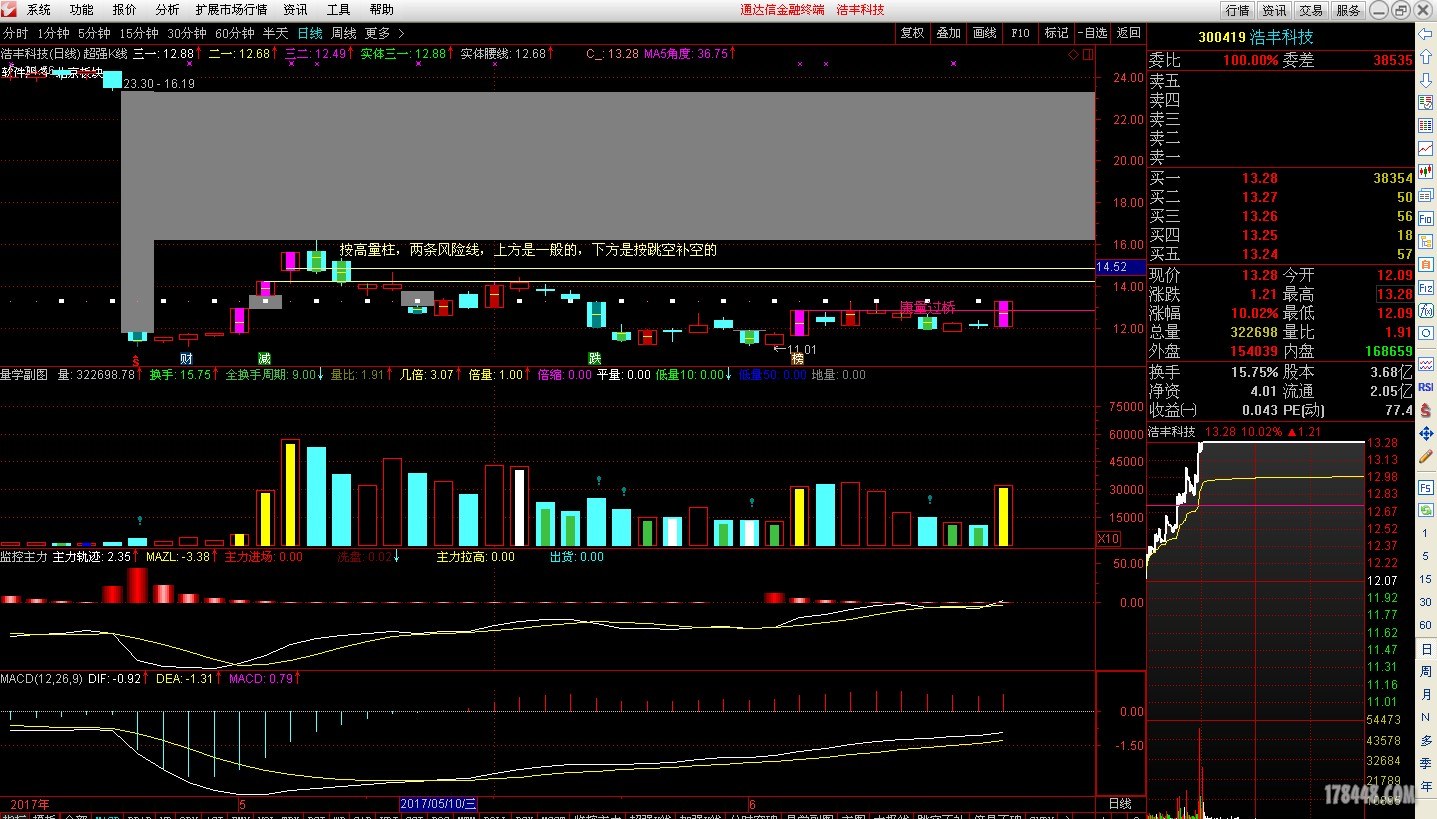Screen dimensions: 1437x819
Task: Select the RSI indicator icon
Action: 1426,386
